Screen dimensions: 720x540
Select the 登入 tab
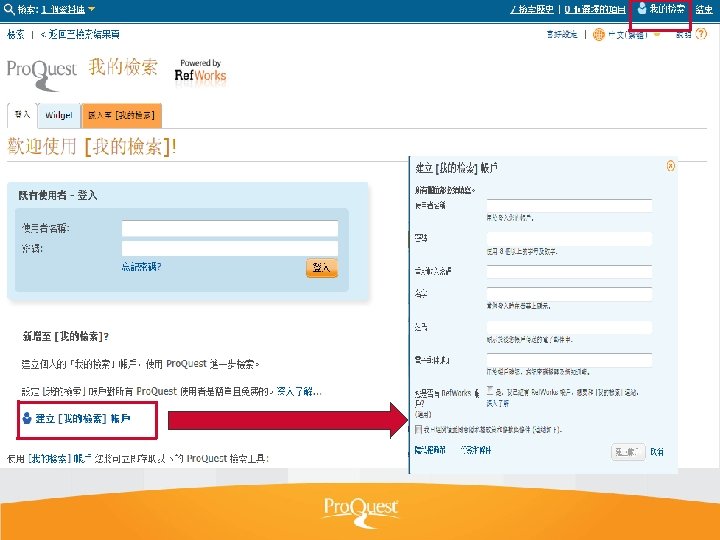coord(22,115)
